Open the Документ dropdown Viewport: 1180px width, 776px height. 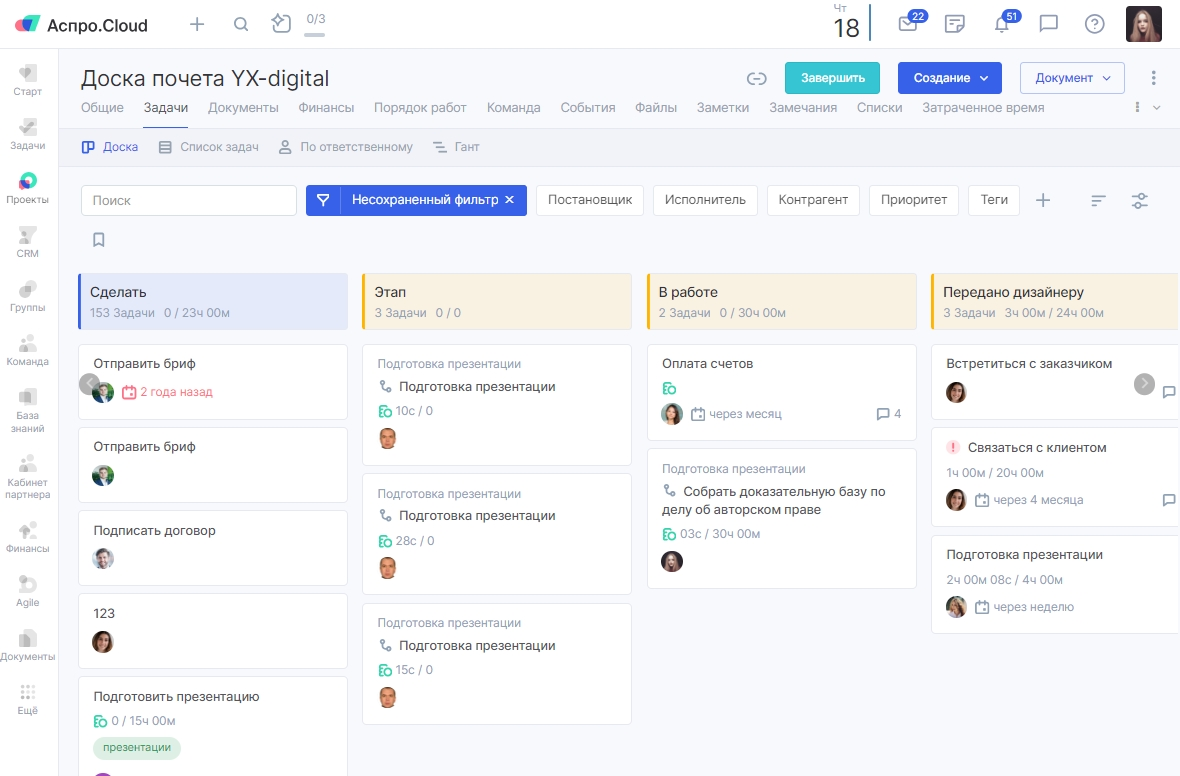[x=1072, y=78]
